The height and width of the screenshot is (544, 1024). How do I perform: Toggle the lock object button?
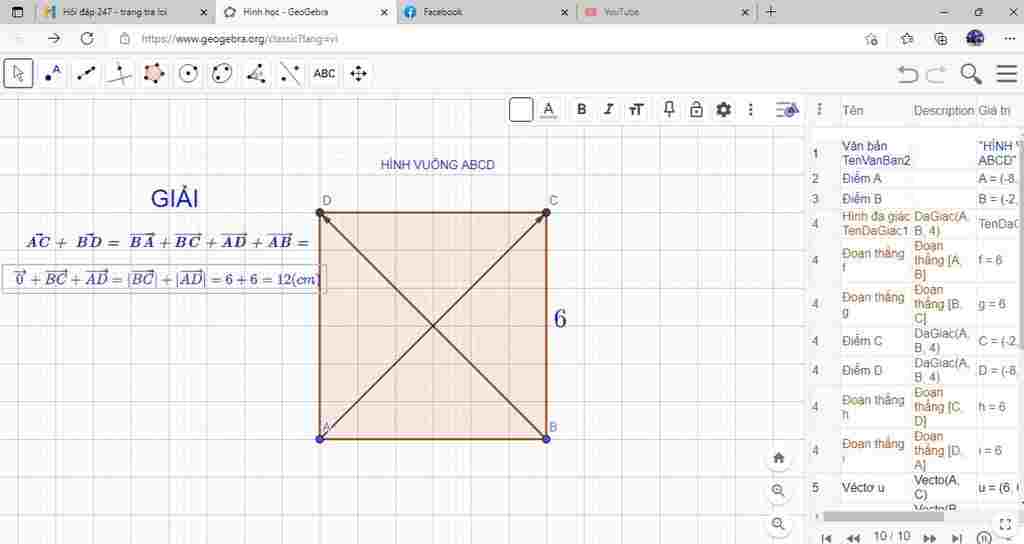coord(696,110)
